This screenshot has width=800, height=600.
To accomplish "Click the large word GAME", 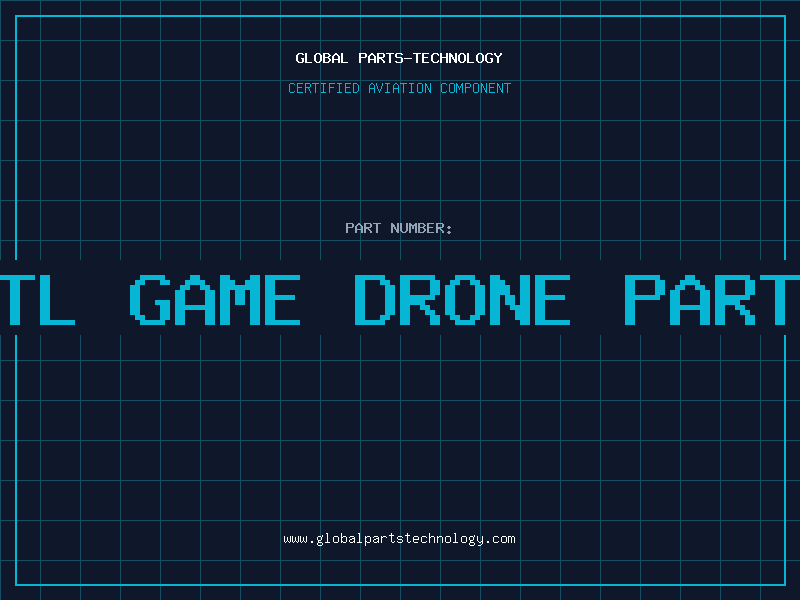I will (215, 299).
